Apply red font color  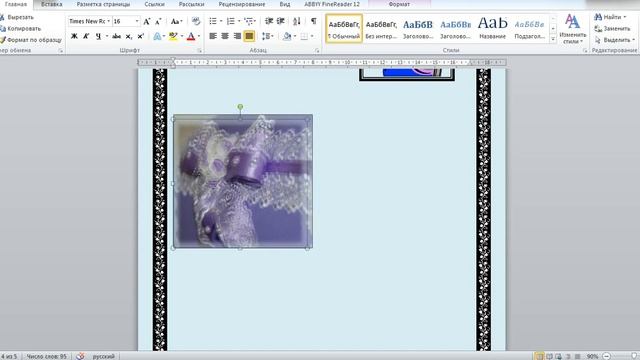tap(191, 36)
